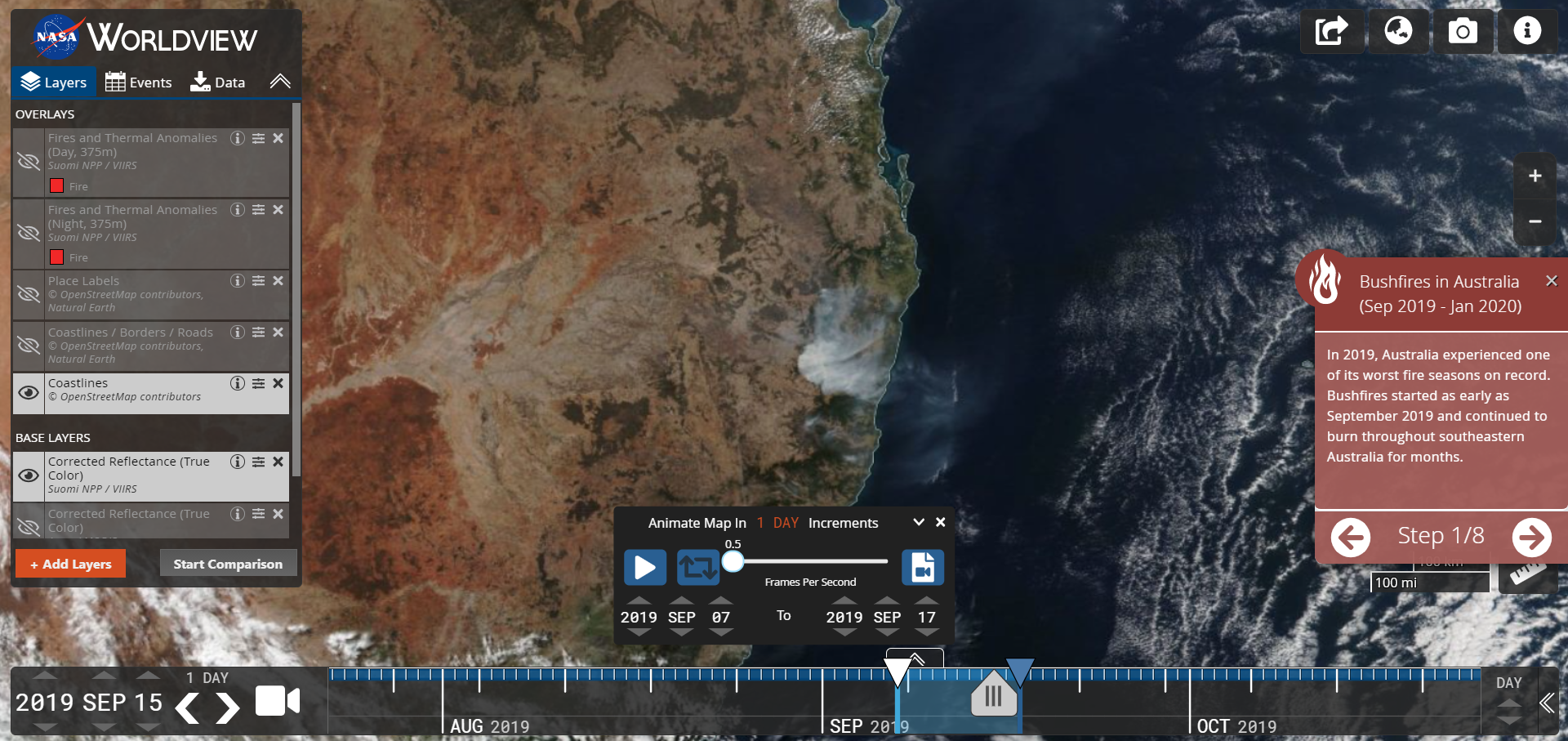This screenshot has width=1568, height=741.
Task: Open the share link tool
Action: coord(1331,32)
